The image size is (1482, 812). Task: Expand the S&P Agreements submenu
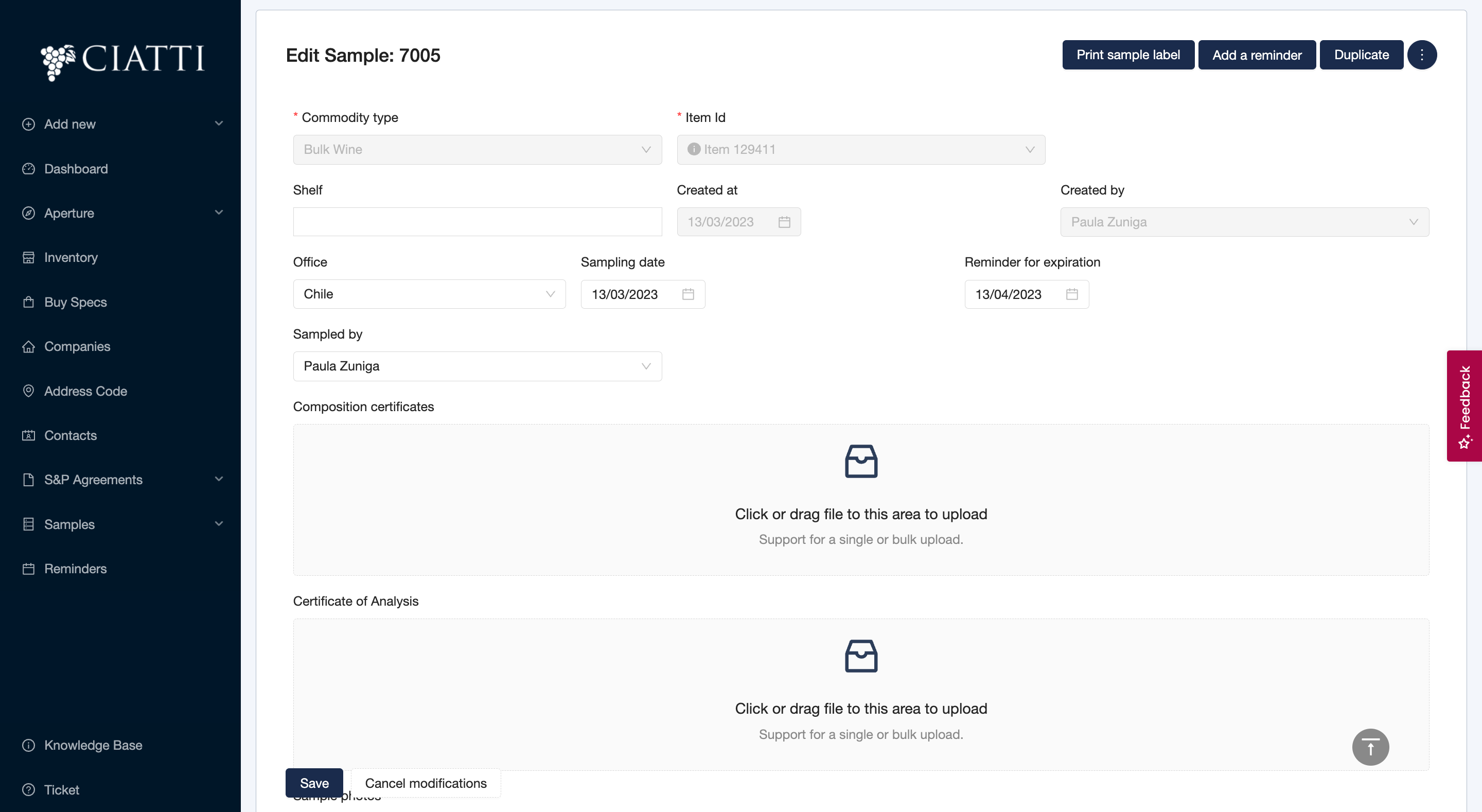(122, 480)
